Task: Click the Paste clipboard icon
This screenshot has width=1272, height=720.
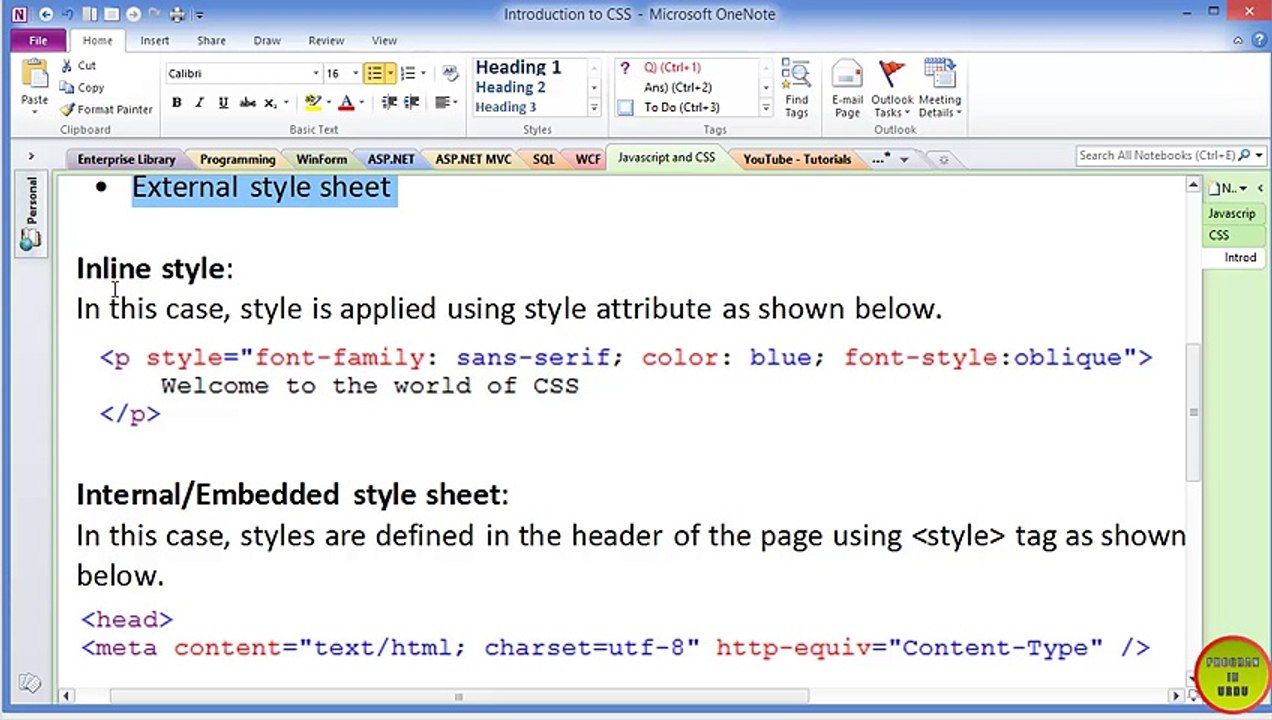Action: [34, 75]
